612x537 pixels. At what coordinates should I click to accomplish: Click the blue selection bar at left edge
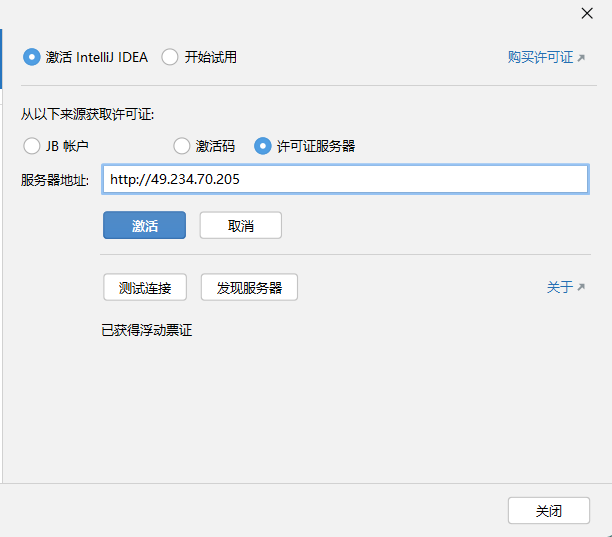pos(2,58)
